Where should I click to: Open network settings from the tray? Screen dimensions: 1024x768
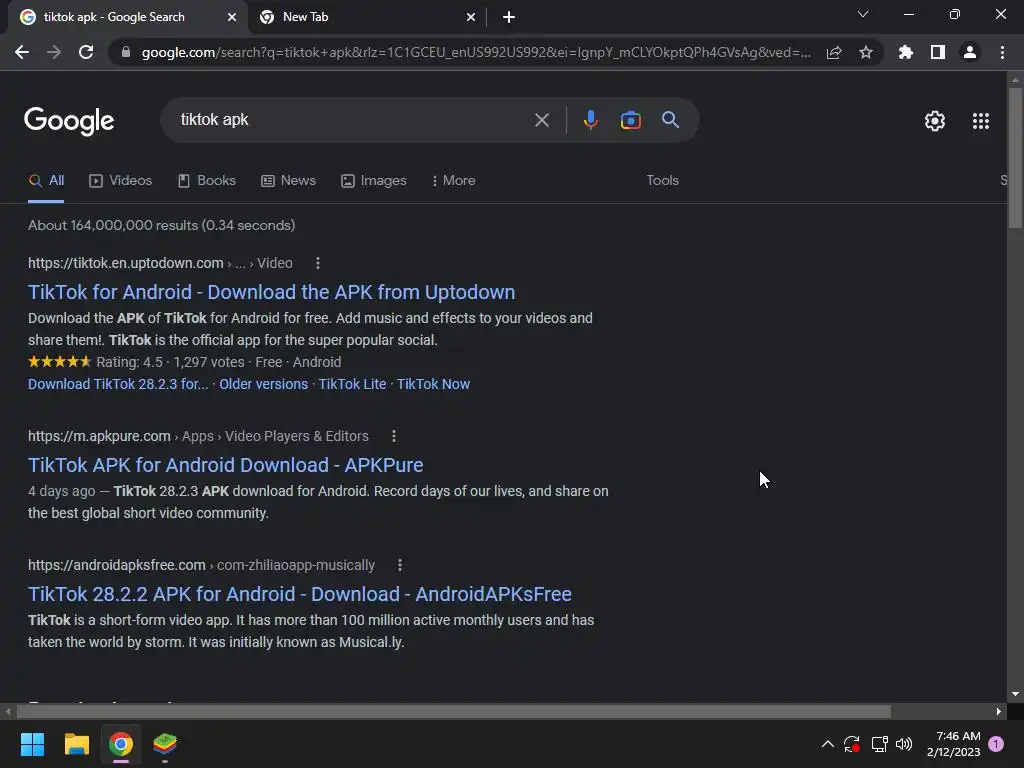coord(879,744)
